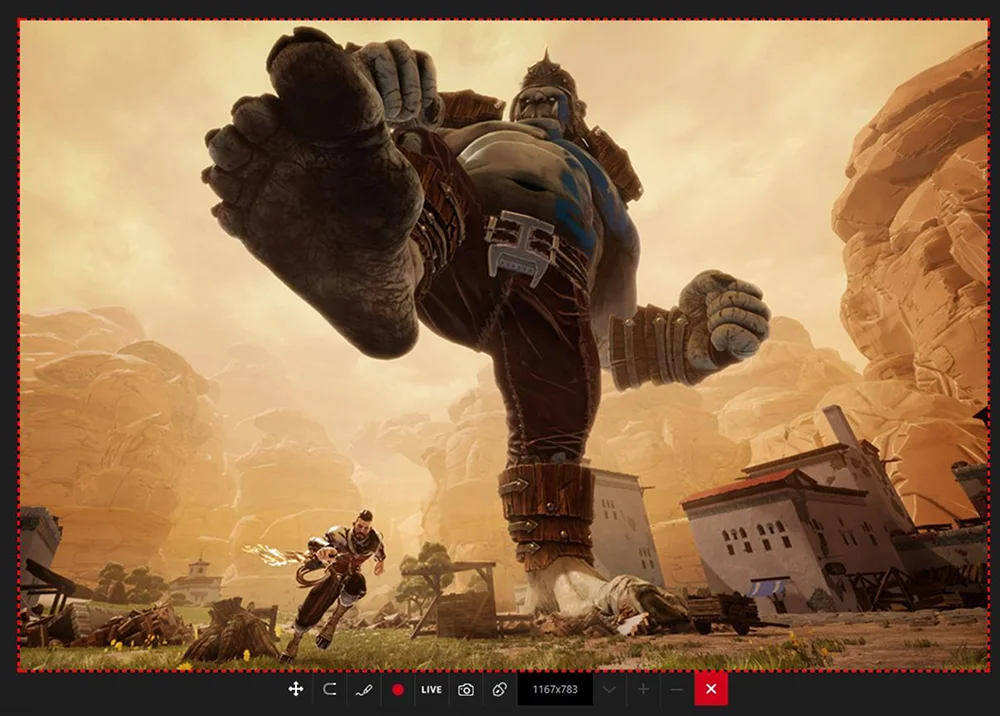Image resolution: width=1000 pixels, height=716 pixels.
Task: Activate the drawing pen tool
Action: tap(363, 689)
